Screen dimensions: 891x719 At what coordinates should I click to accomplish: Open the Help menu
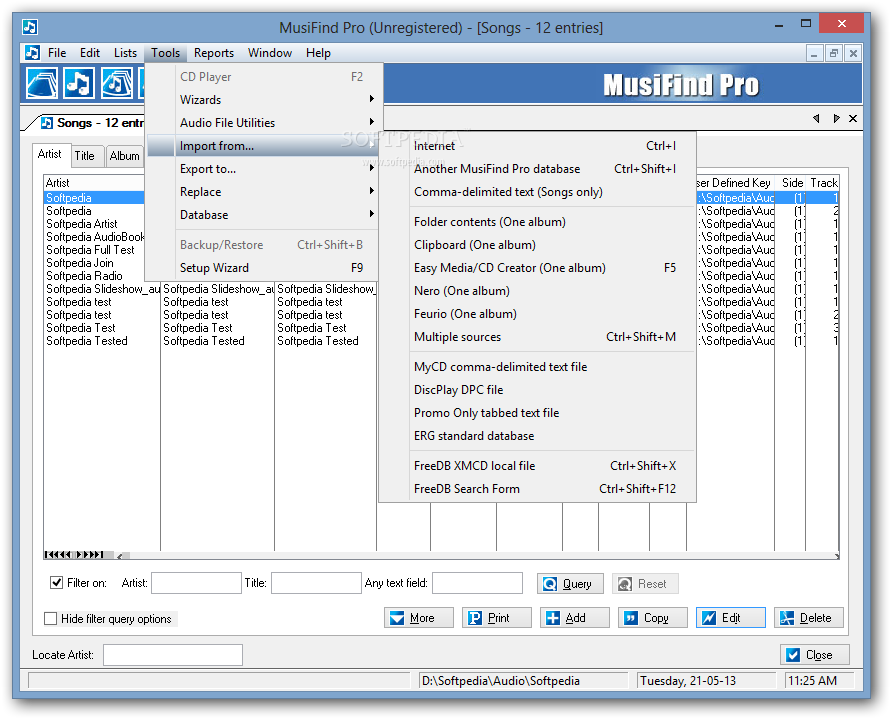click(318, 53)
